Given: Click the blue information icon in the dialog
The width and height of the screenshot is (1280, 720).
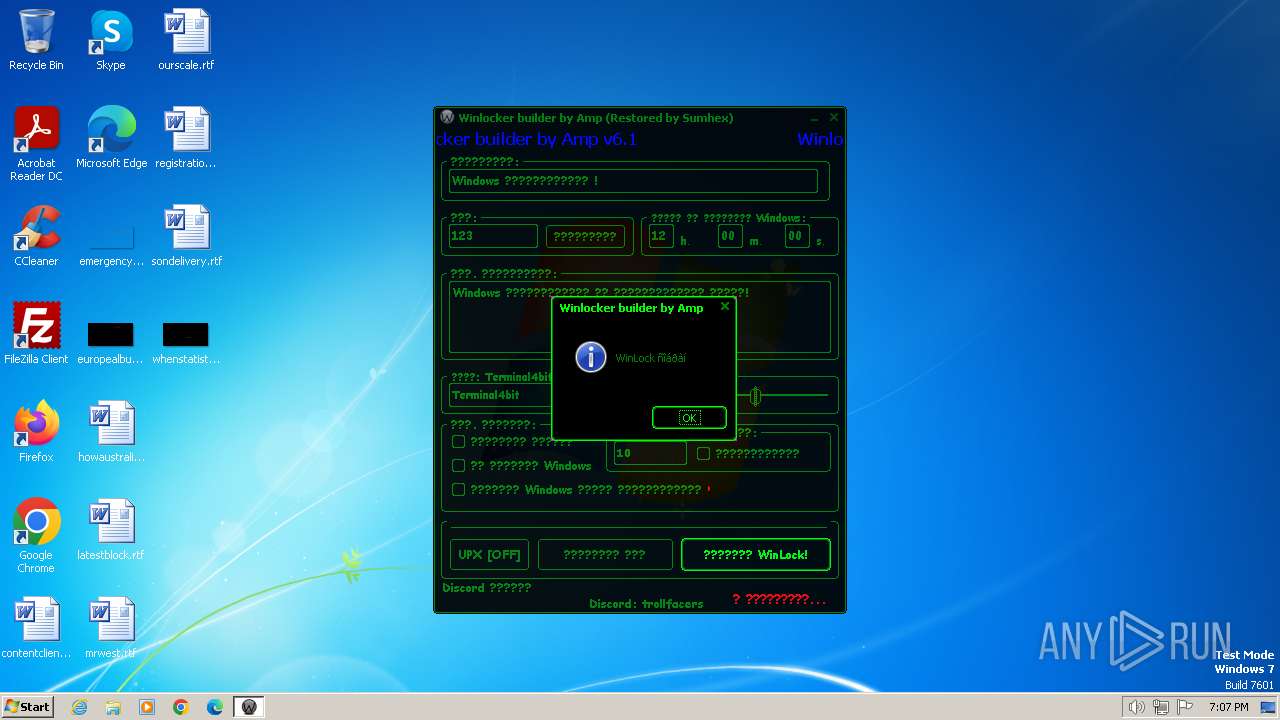Looking at the screenshot, I should 591,357.
